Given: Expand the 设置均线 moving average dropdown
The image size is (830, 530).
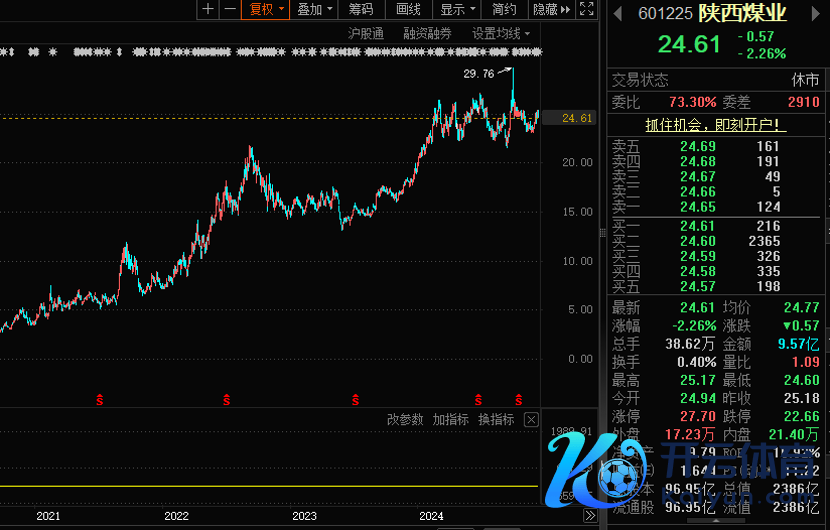Looking at the screenshot, I should pos(501,33).
